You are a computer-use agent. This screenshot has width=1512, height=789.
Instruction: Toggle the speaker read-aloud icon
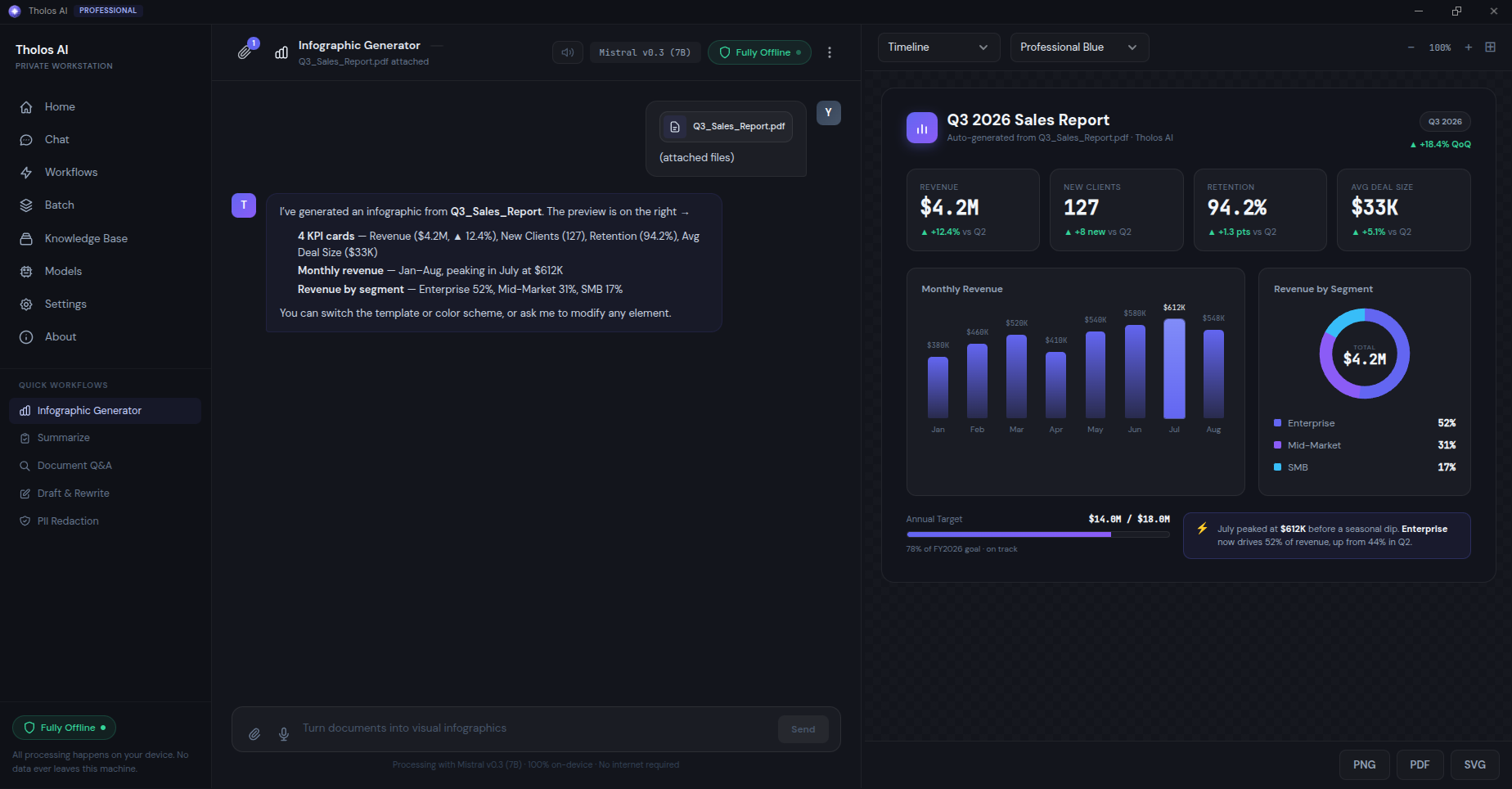567,52
